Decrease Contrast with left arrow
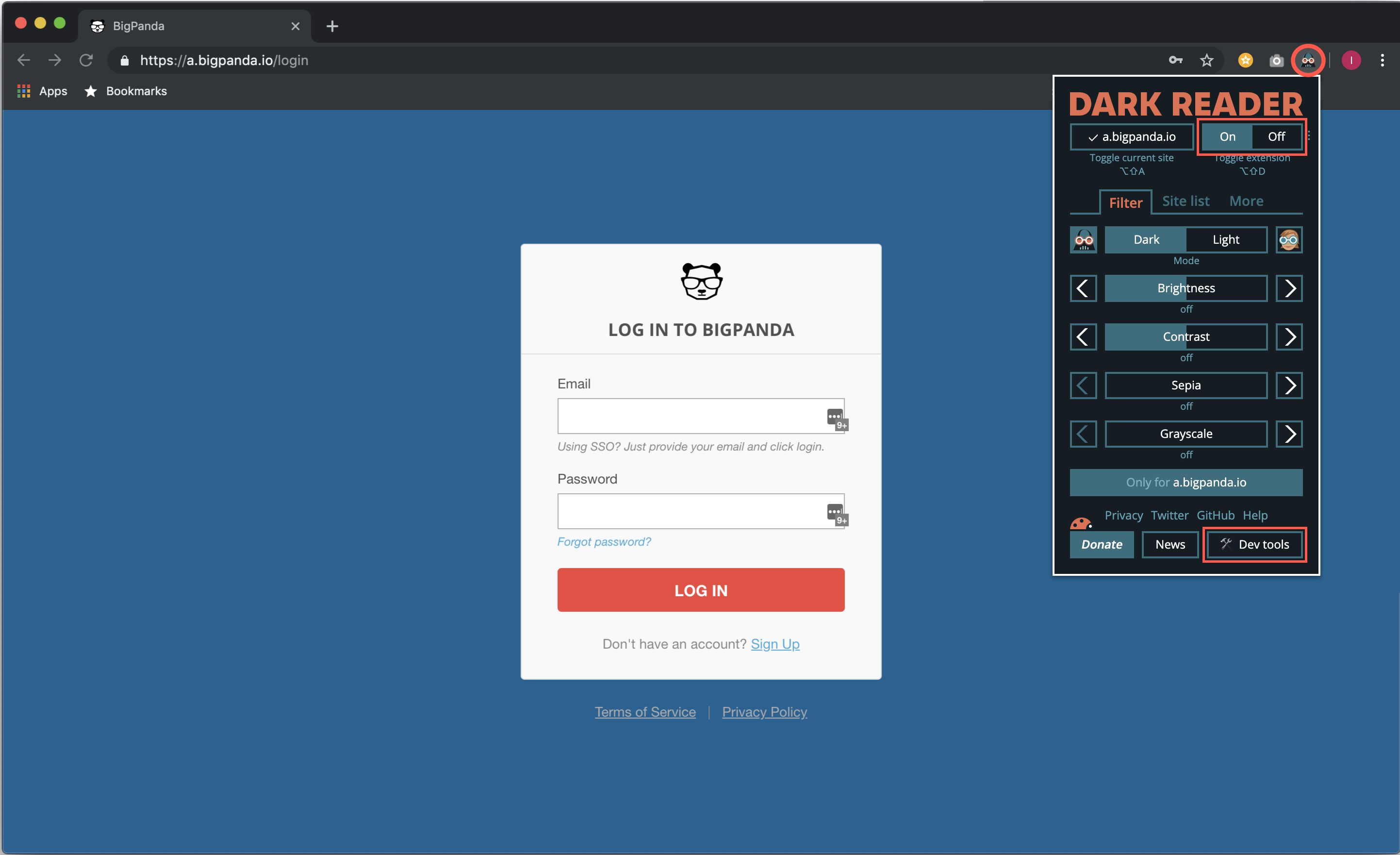Viewport: 1400px width, 855px height. pyautogui.click(x=1083, y=337)
